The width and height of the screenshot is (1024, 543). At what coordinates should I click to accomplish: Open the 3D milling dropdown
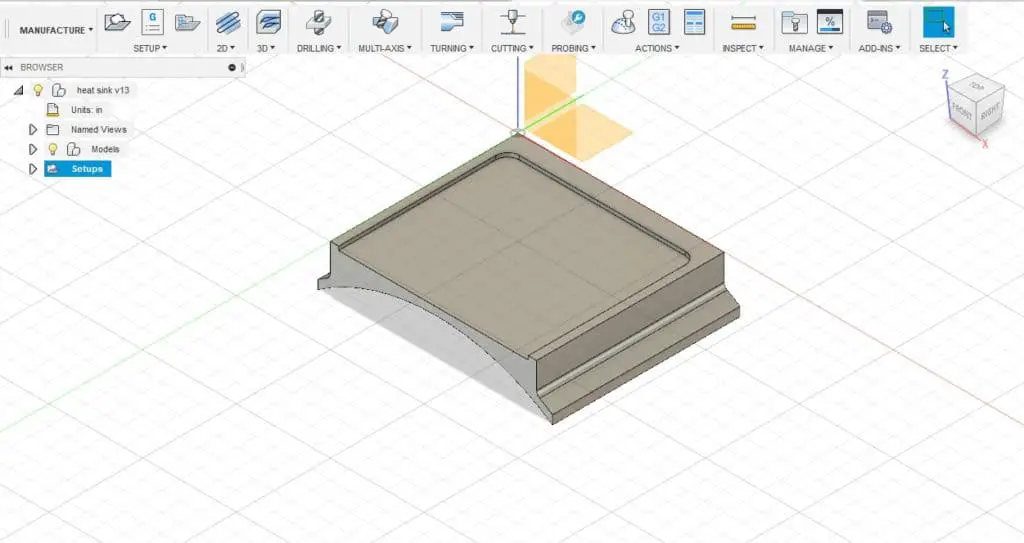[x=266, y=48]
